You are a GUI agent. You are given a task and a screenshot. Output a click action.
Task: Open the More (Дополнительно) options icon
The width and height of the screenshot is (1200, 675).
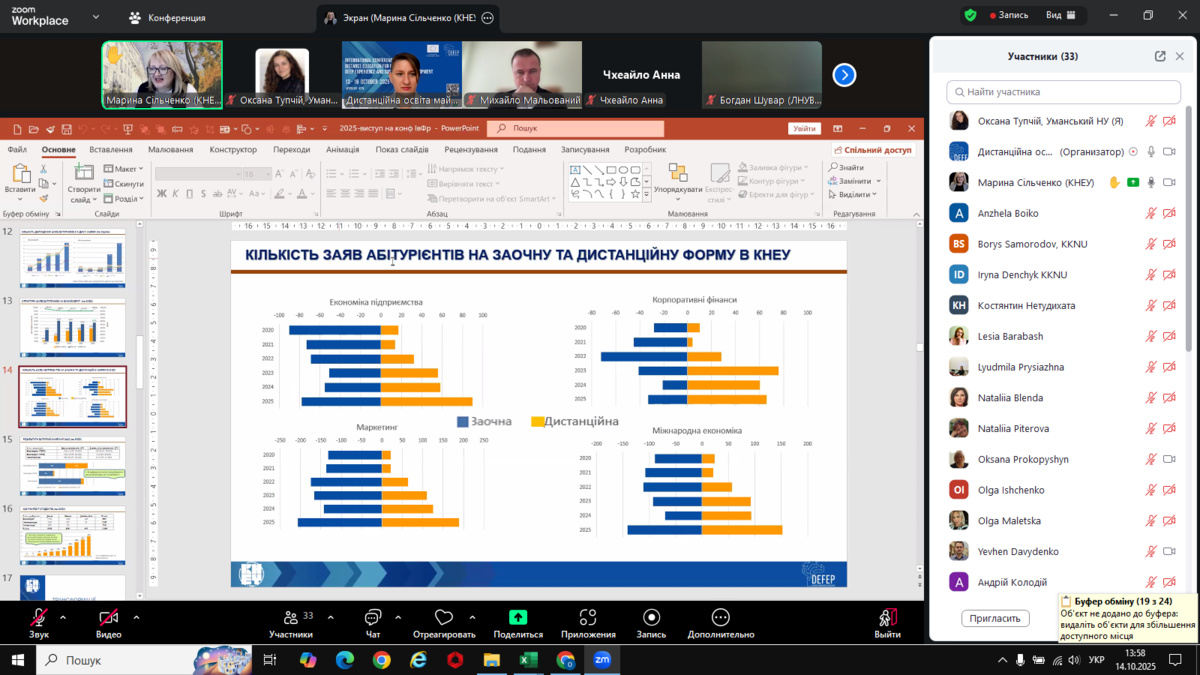tap(720, 618)
